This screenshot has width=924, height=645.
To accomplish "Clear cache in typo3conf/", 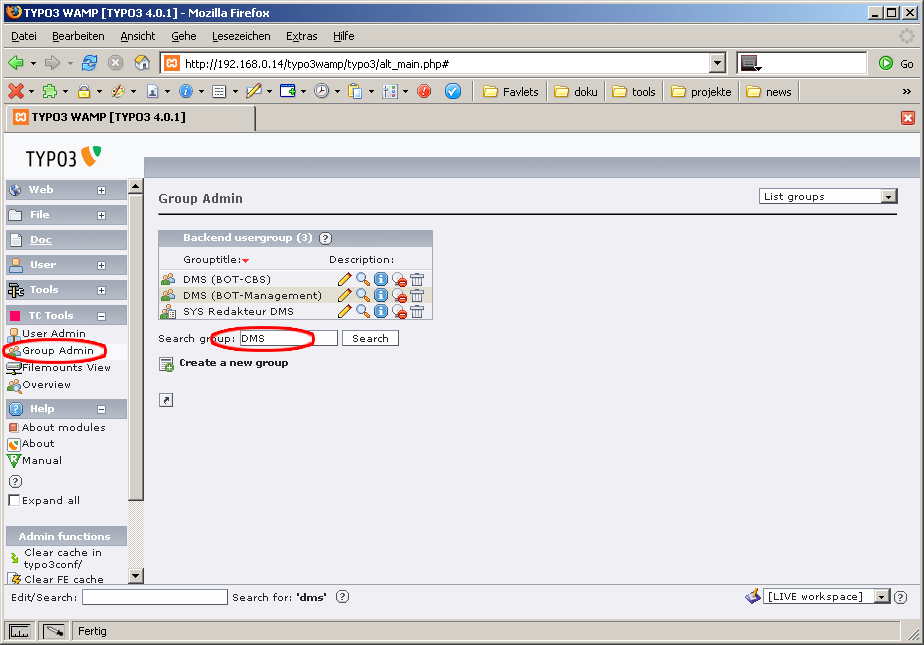I will [x=62, y=558].
